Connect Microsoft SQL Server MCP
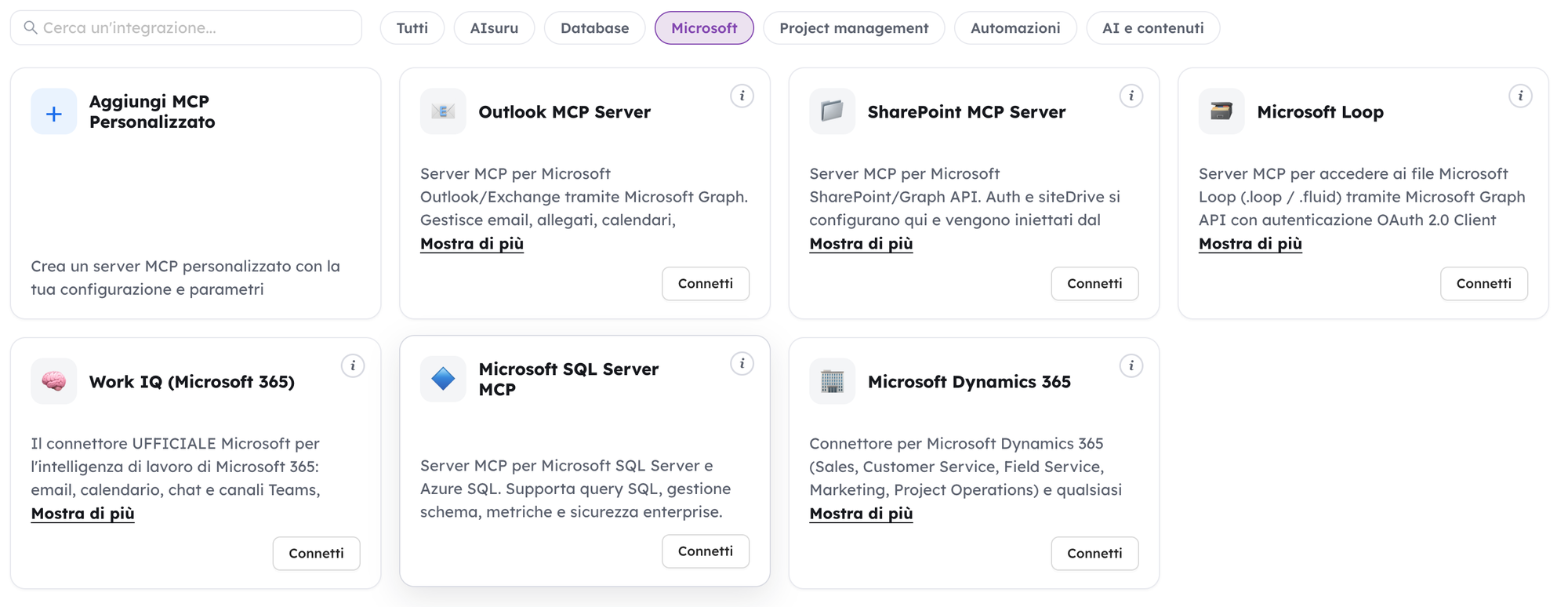The height and width of the screenshot is (607, 1568). [x=706, y=551]
